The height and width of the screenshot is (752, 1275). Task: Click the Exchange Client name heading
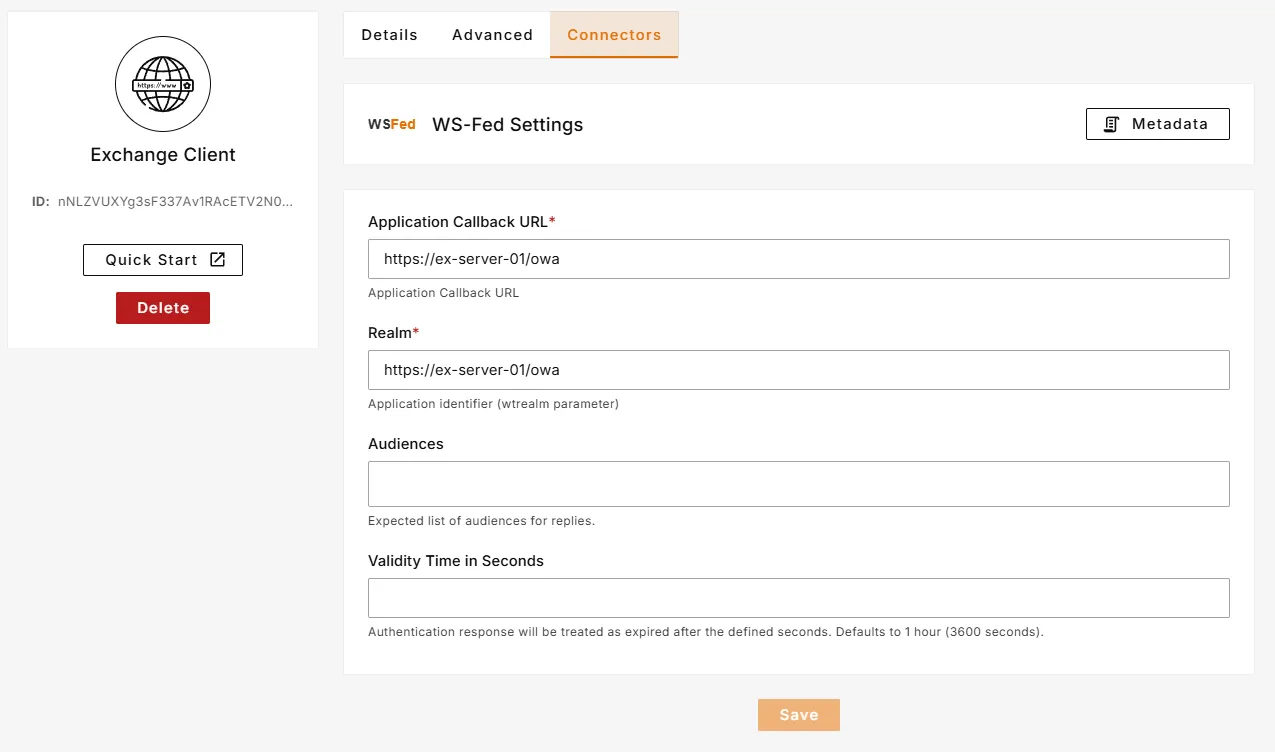163,155
